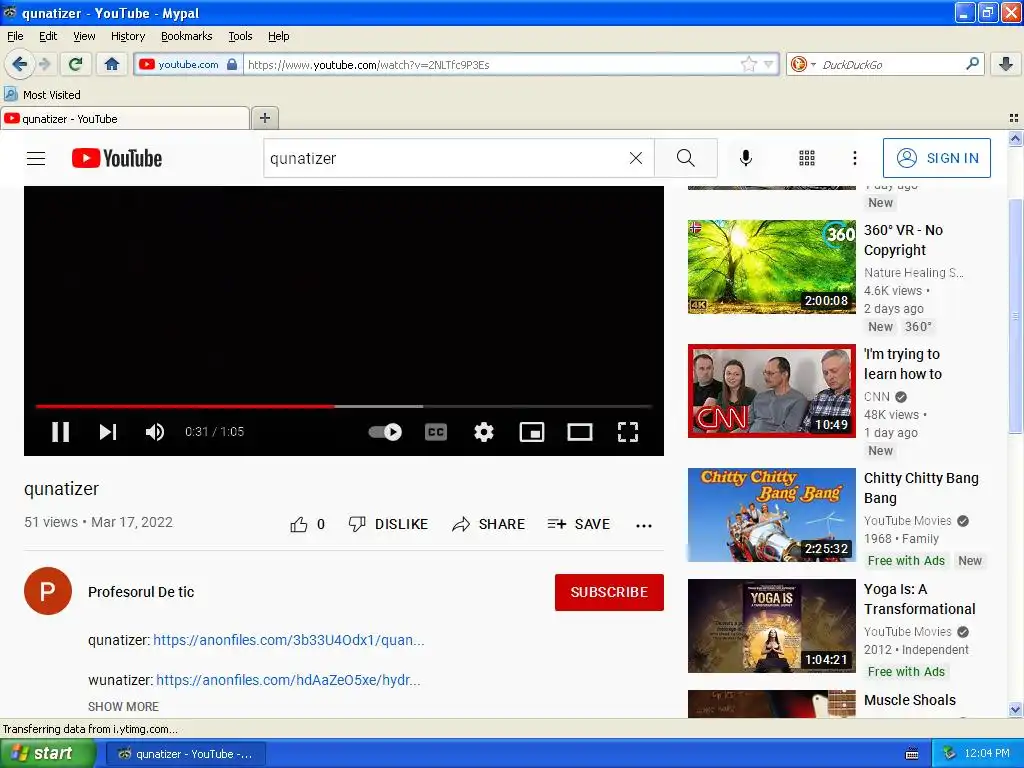Viewport: 1024px width, 768px height.
Task: Open the YouTube apps grid
Action: (x=807, y=158)
